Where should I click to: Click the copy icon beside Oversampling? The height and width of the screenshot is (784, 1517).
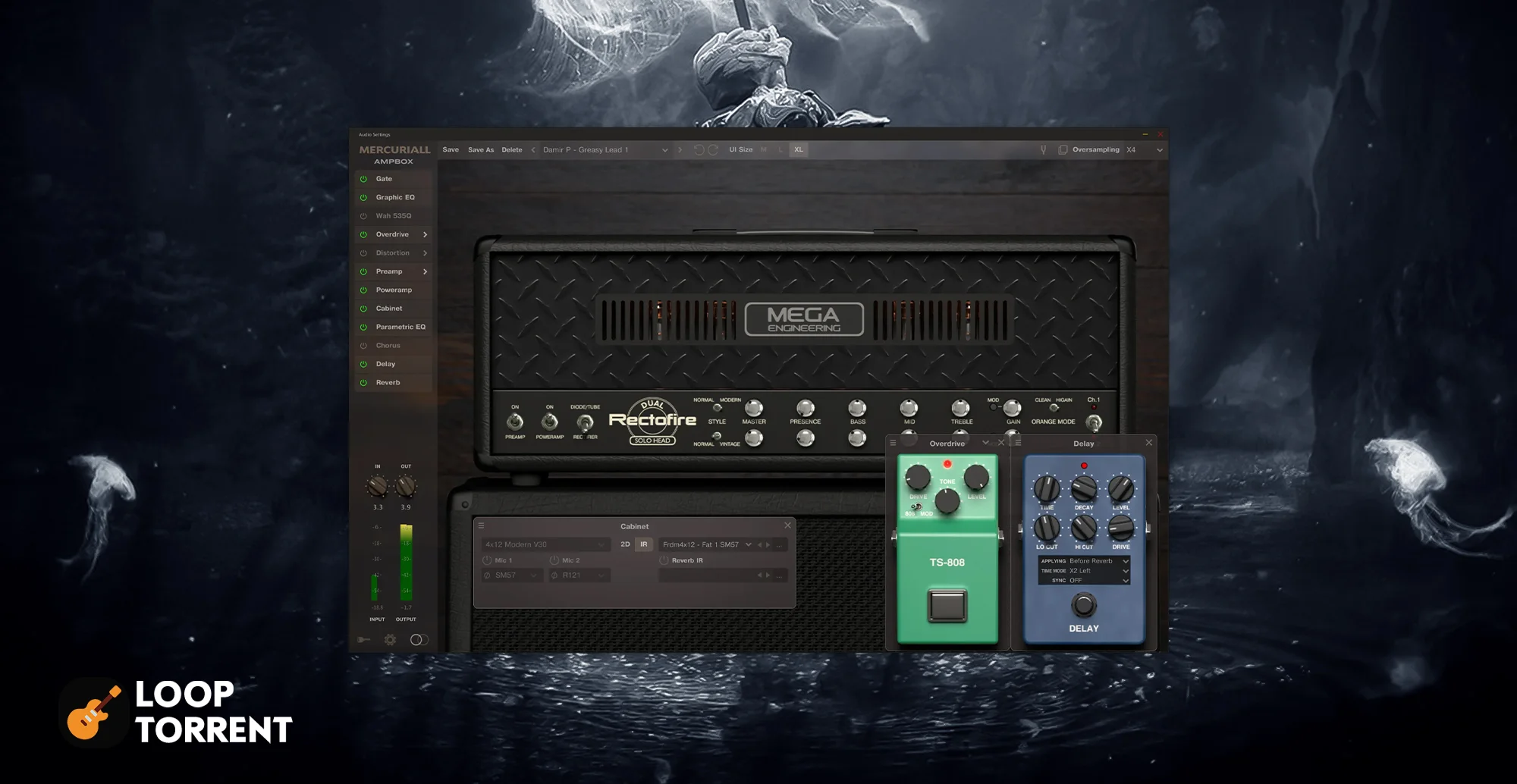click(x=1063, y=150)
